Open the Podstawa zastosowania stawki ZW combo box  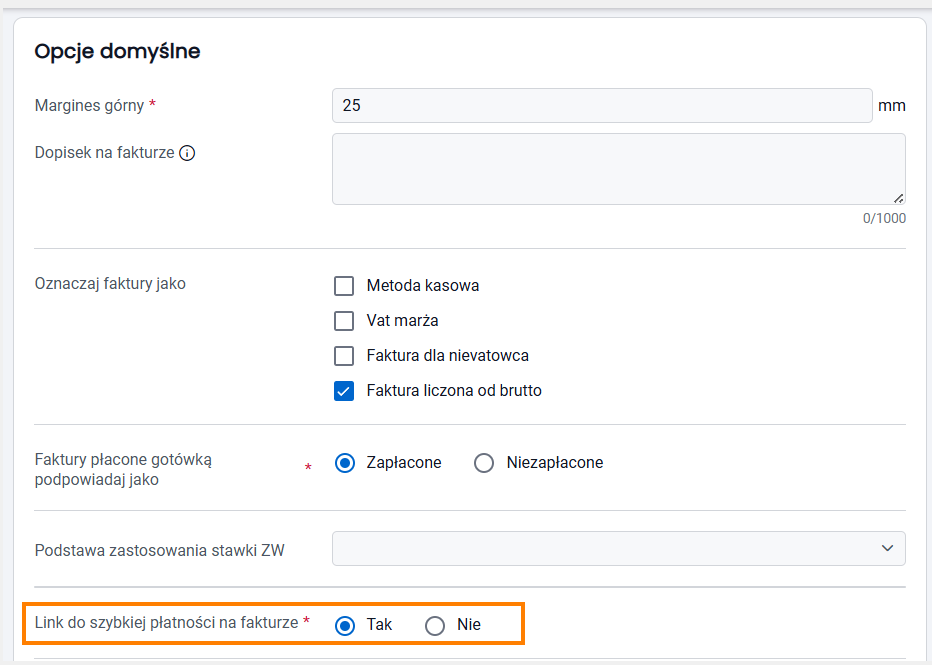point(619,549)
